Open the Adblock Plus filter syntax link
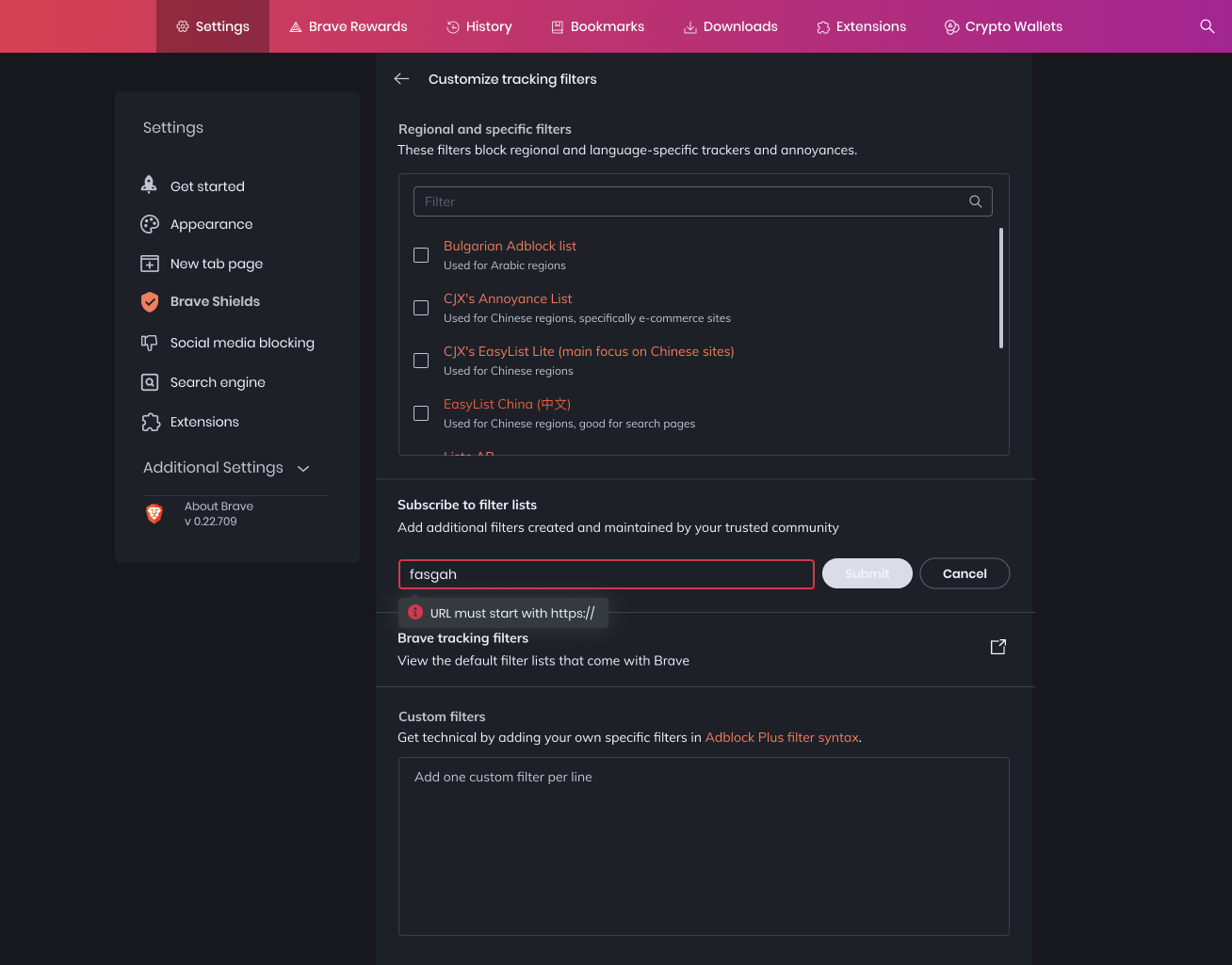The height and width of the screenshot is (965, 1232). click(782, 737)
